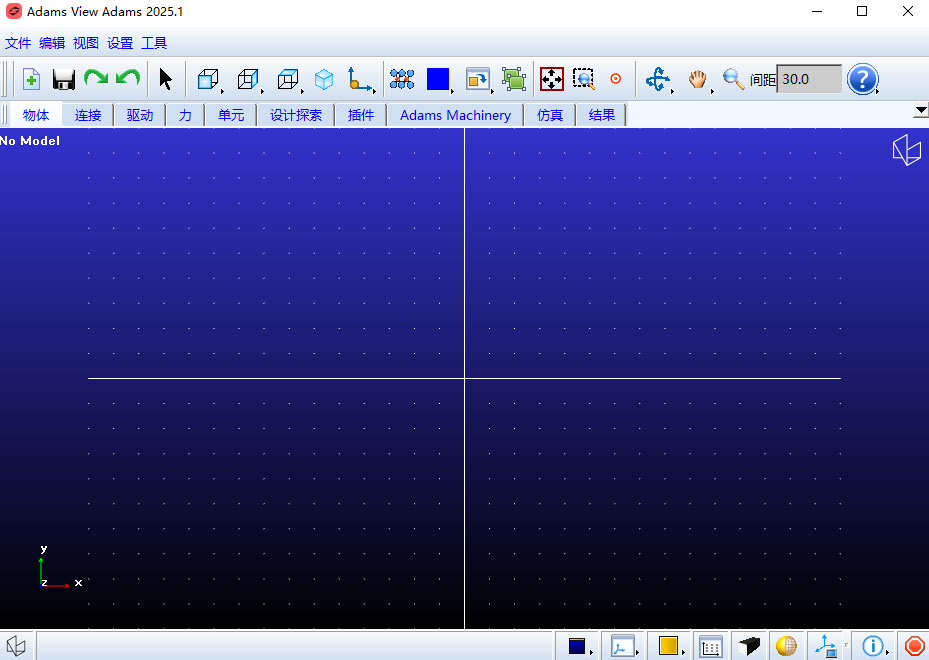Click the window layout icon with arrow

(478, 79)
